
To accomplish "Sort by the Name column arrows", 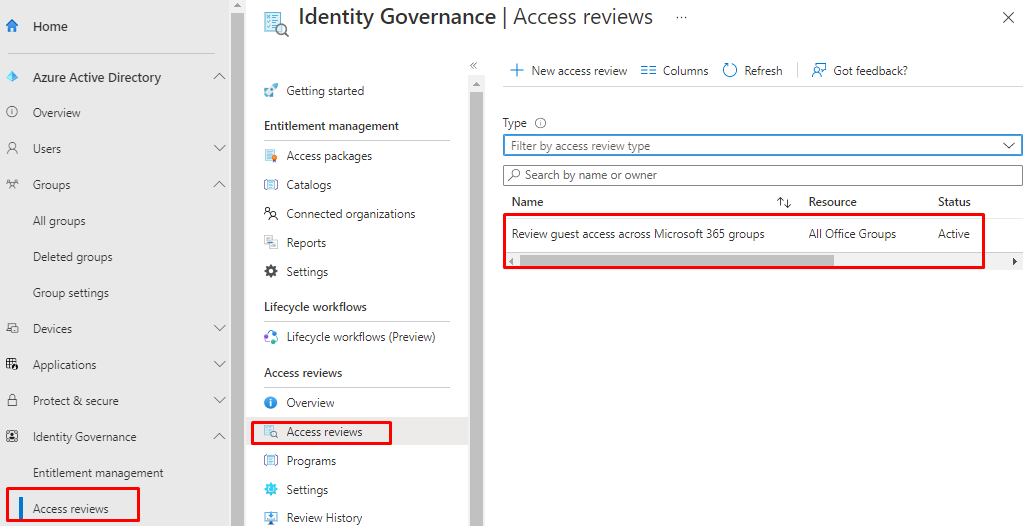I will tap(784, 202).
